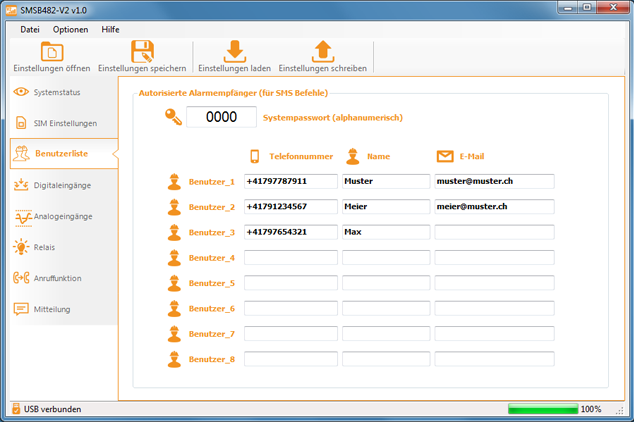
Task: Click the Systempasswort field showing 0000
Action: click(221, 117)
